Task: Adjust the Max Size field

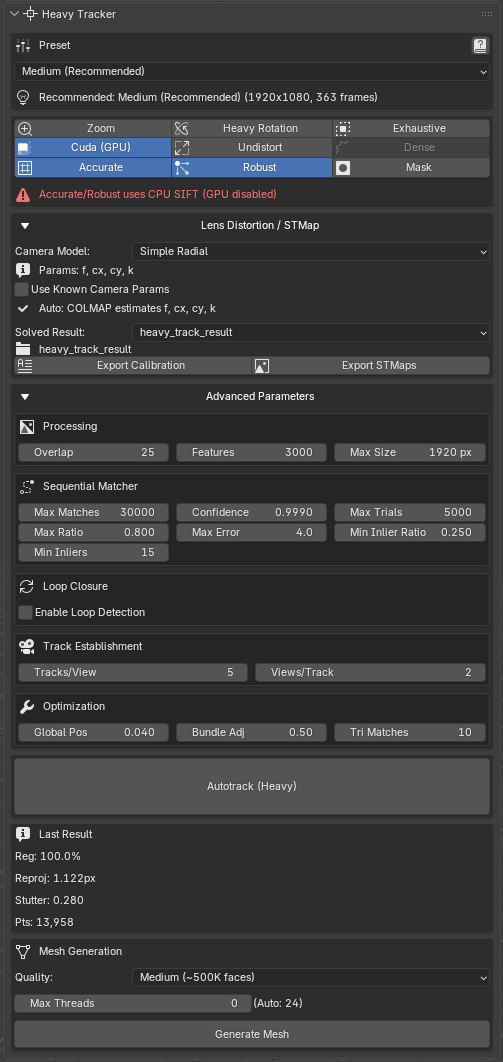Action: [x=410, y=452]
